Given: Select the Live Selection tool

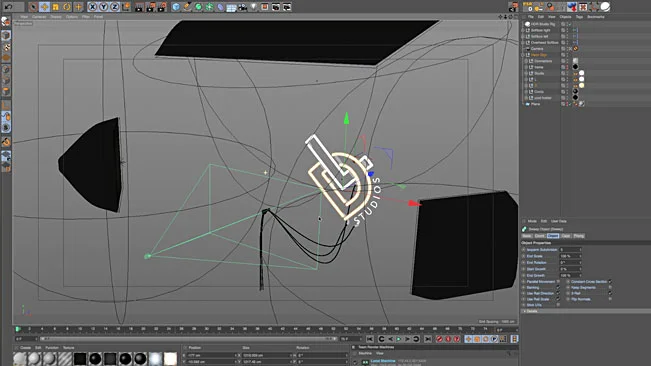Looking at the screenshot, I should (x=33, y=7).
